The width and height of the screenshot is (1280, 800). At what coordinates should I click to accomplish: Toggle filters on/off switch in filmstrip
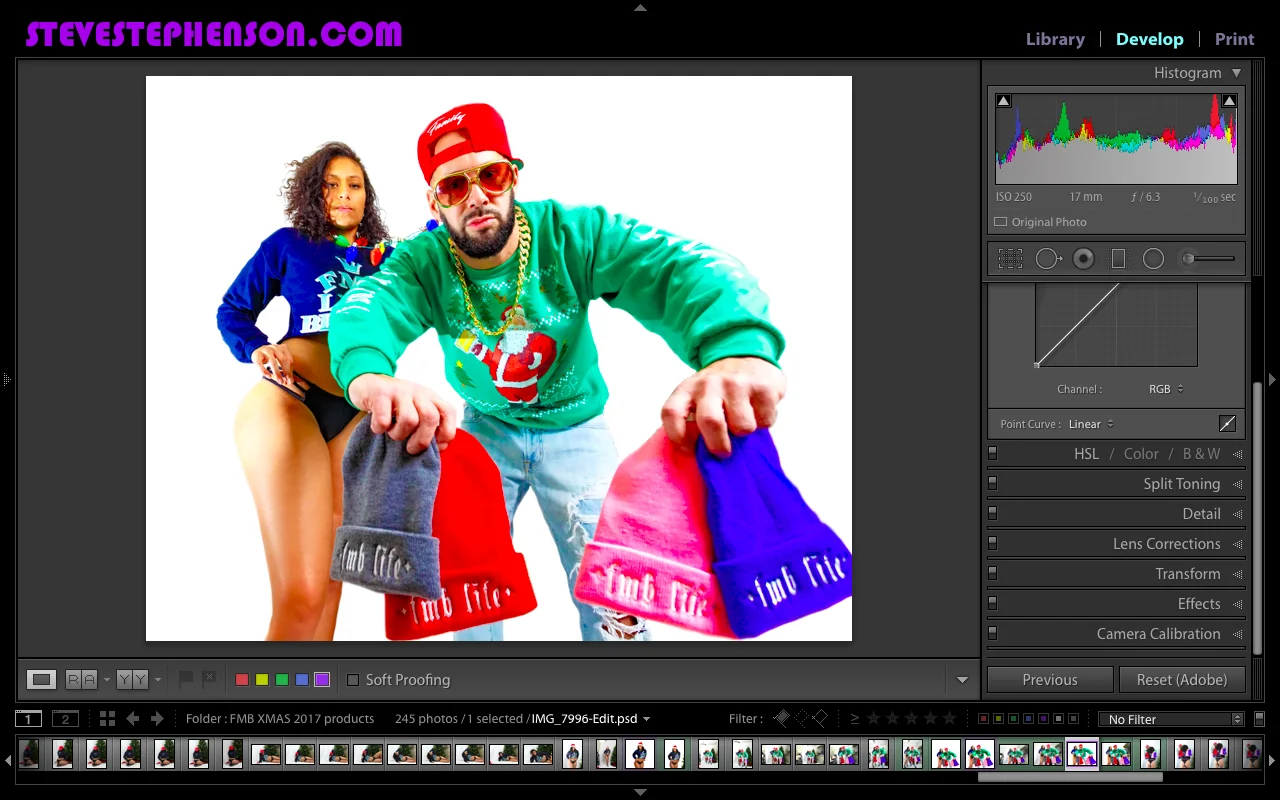(1259, 718)
